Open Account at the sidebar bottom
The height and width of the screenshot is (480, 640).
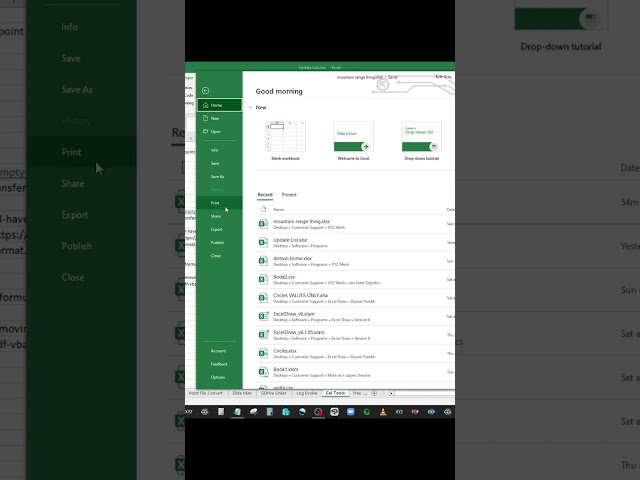click(x=220, y=351)
